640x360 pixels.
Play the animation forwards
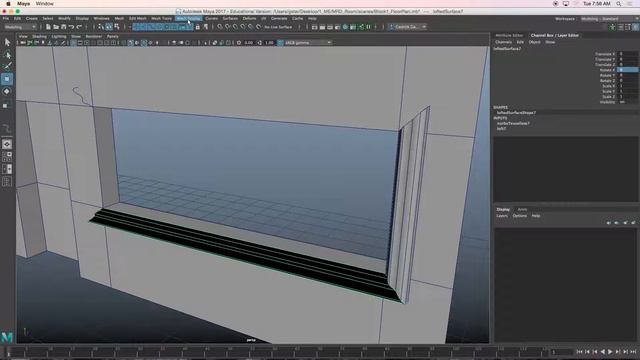(610, 352)
